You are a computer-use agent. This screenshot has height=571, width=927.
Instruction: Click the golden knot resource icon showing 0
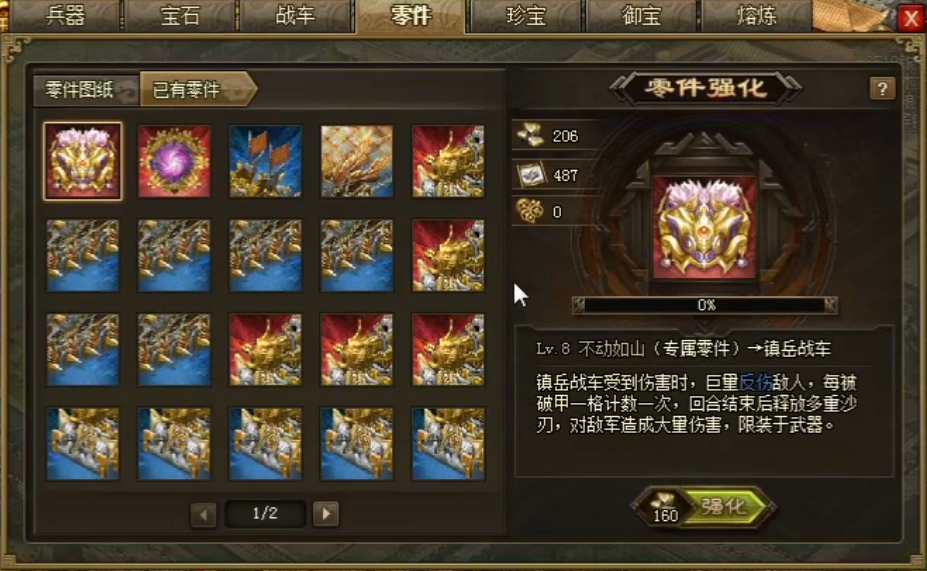click(530, 211)
